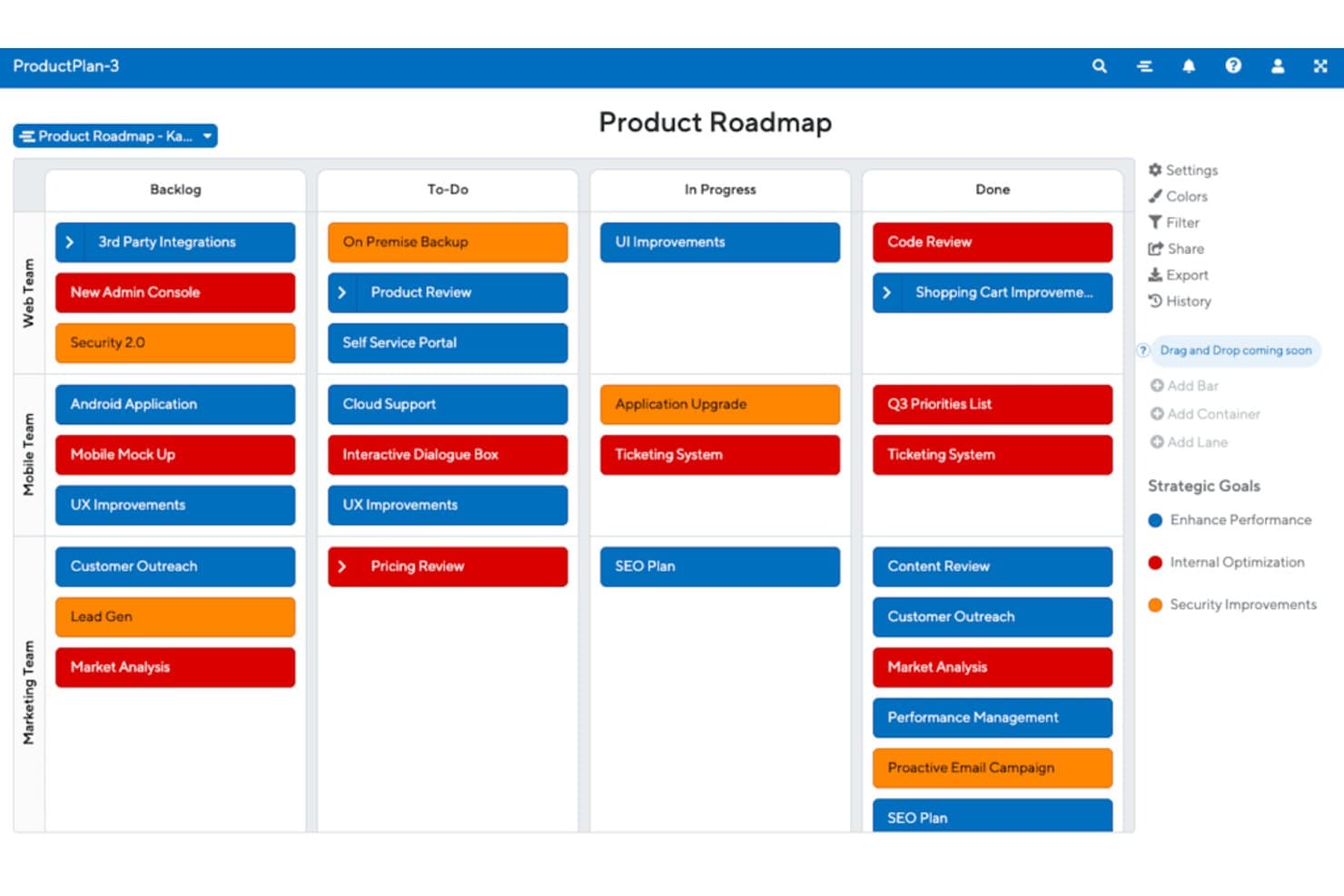Select the In Progress column header
The width and height of the screenshot is (1344, 896).
pyautogui.click(x=720, y=190)
